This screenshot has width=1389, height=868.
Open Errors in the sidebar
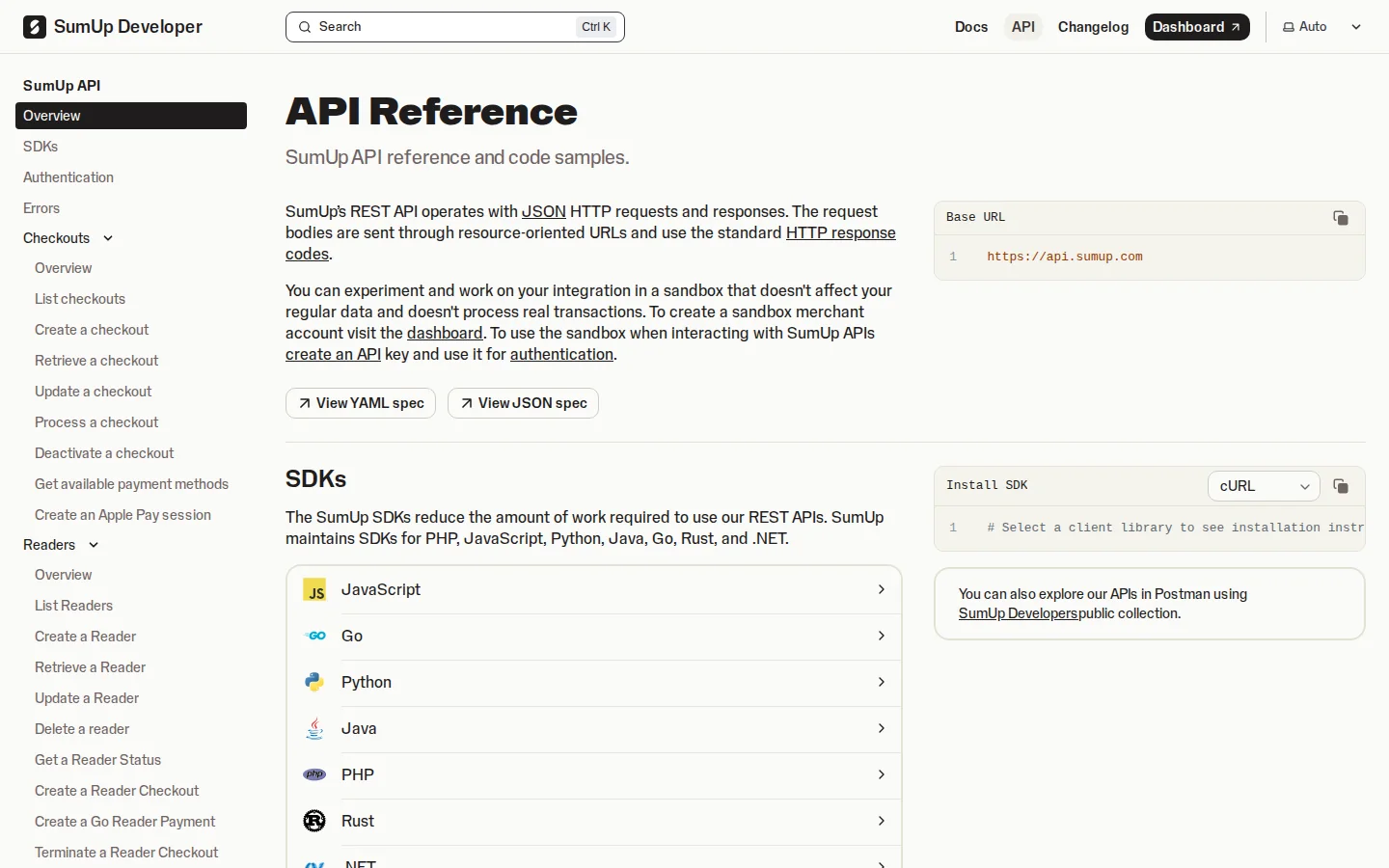[x=41, y=208]
